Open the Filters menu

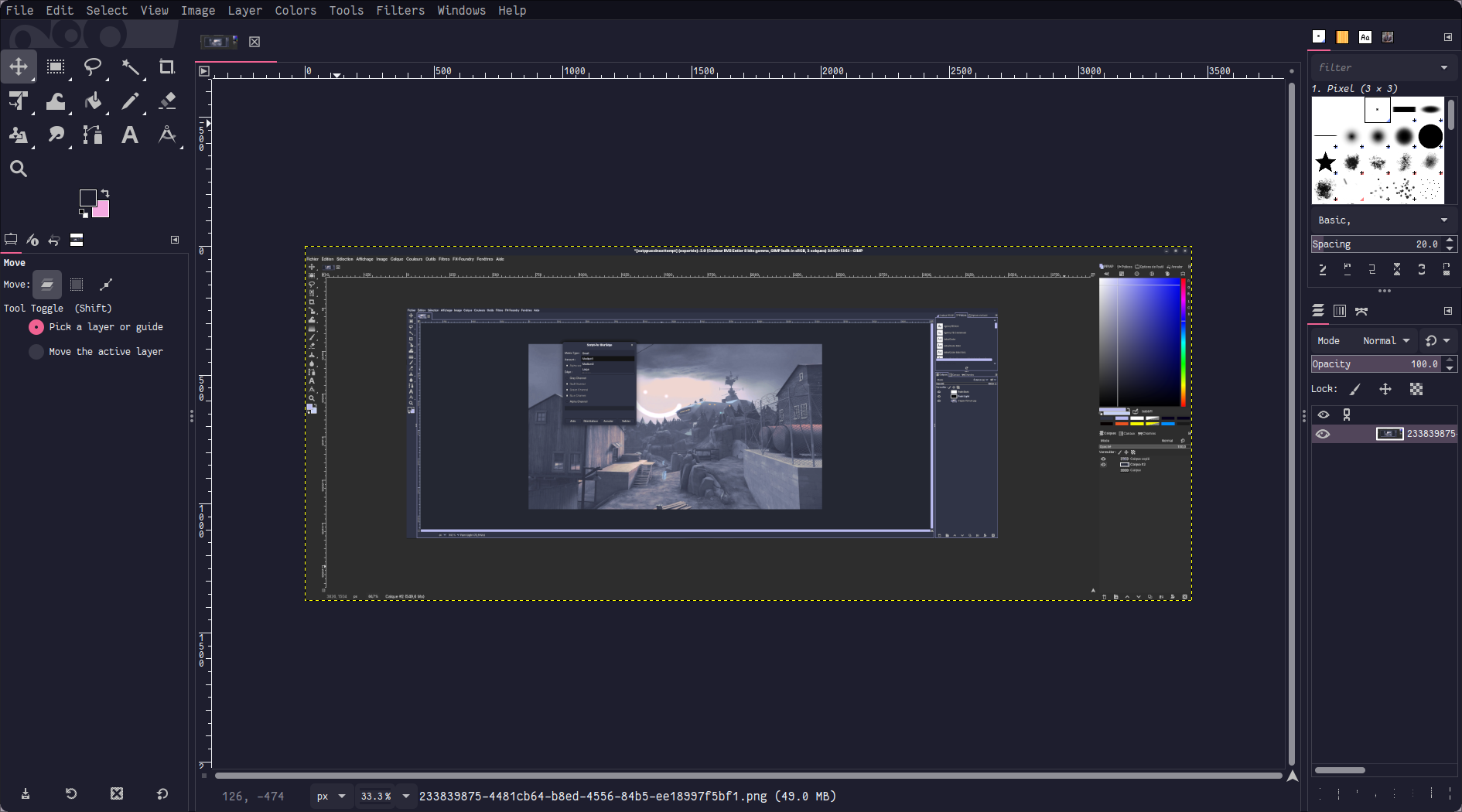[400, 10]
